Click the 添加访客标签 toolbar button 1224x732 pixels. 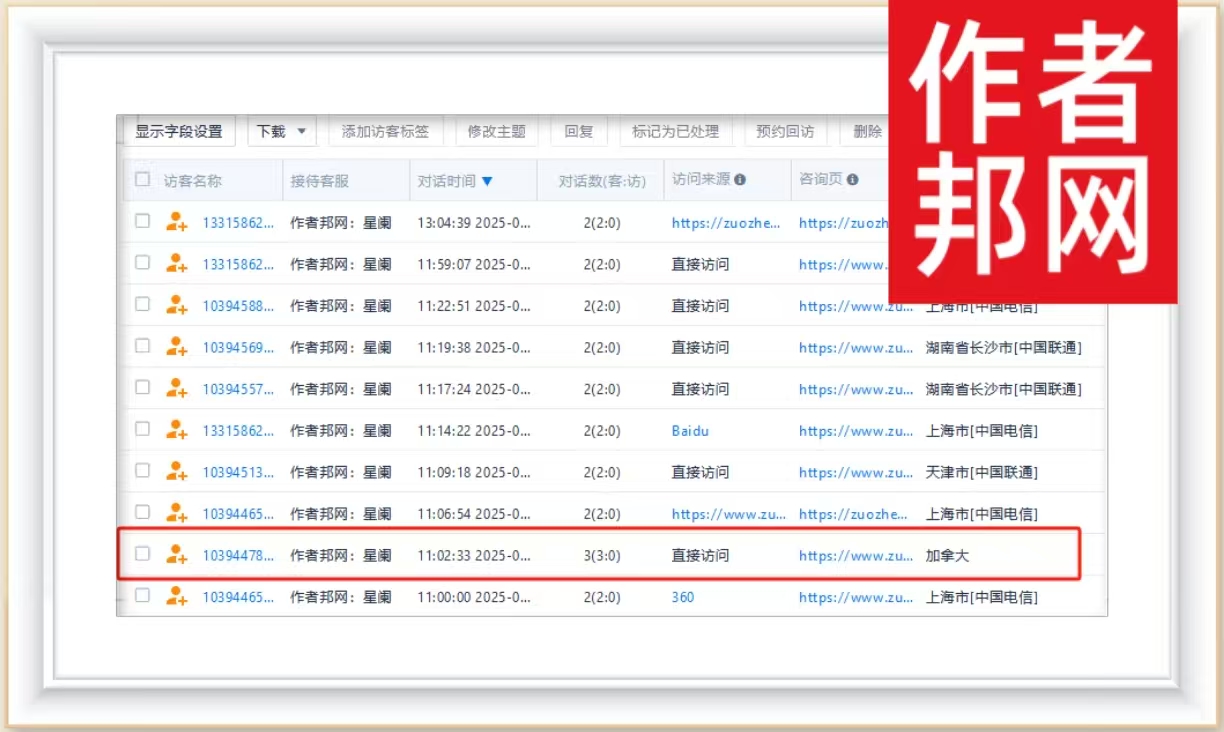tap(385, 131)
